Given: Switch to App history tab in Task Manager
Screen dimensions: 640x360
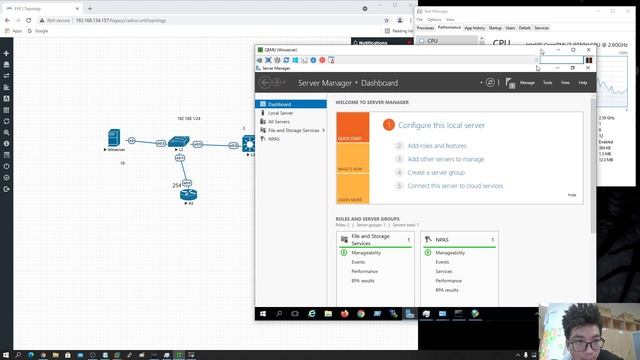Looking at the screenshot, I should click(x=474, y=28).
